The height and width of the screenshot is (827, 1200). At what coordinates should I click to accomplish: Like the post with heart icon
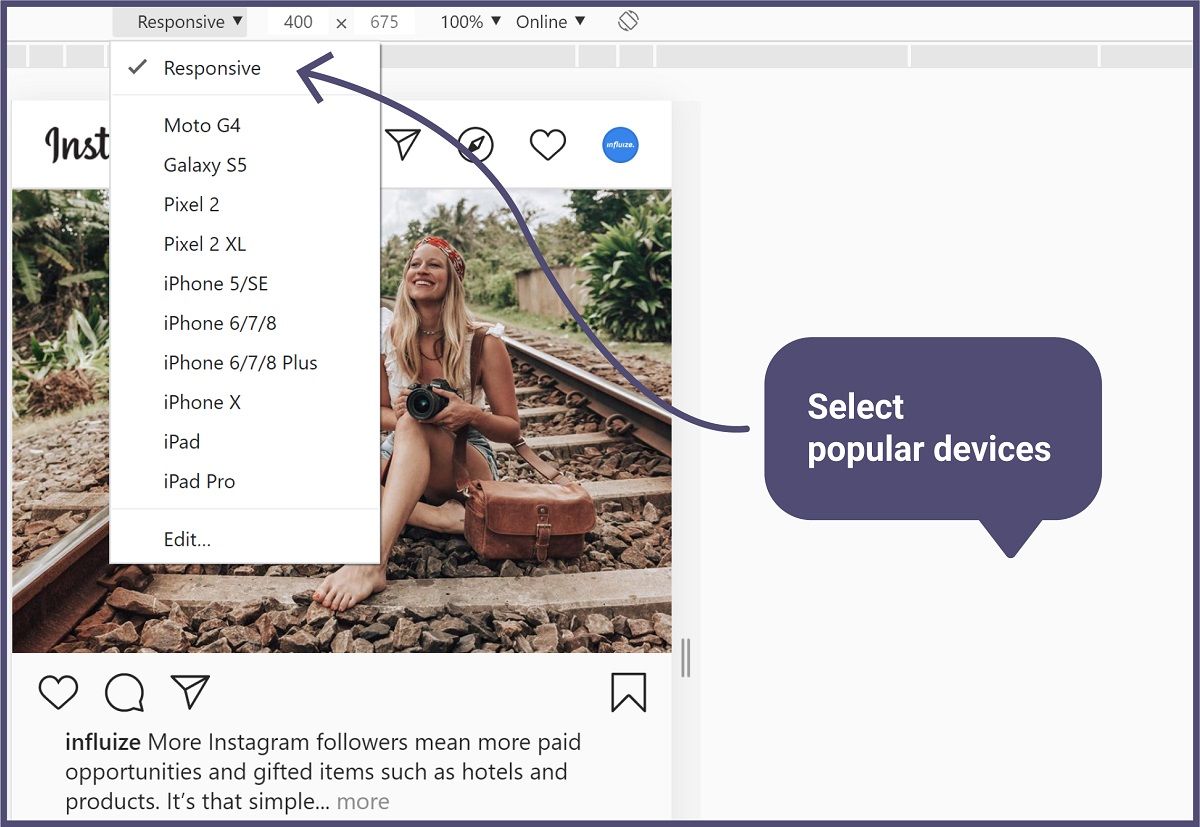[58, 692]
